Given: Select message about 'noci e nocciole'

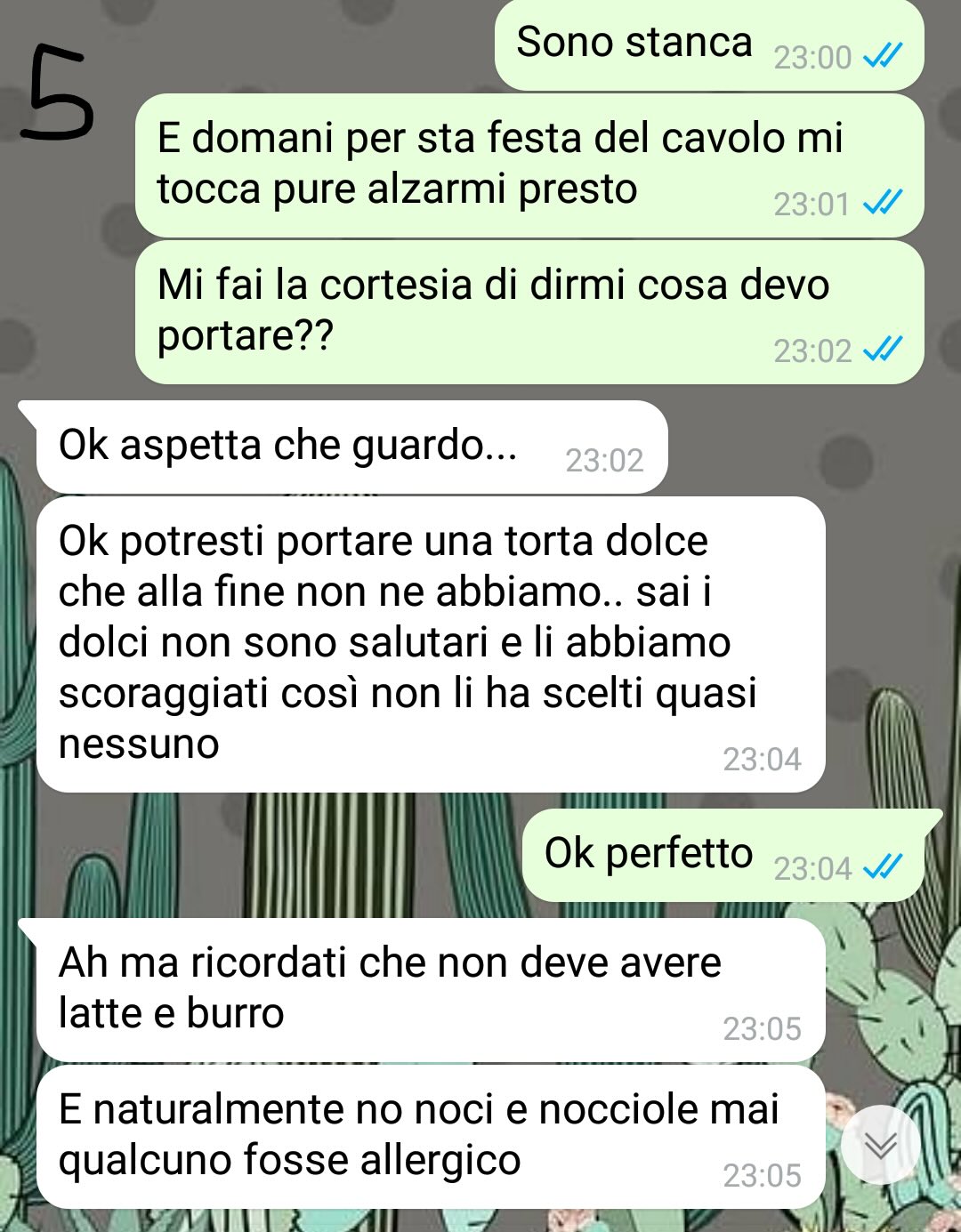Looking at the screenshot, I should (x=431, y=1137).
